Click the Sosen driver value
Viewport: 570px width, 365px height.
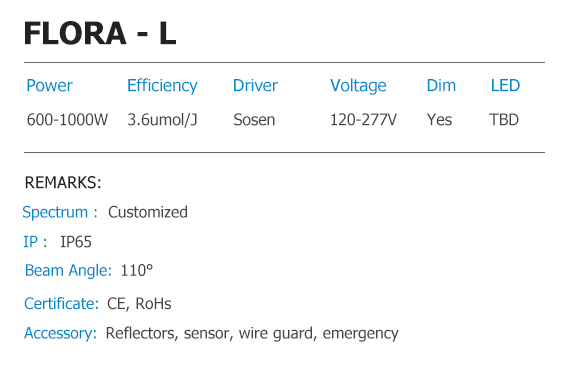click(x=254, y=120)
